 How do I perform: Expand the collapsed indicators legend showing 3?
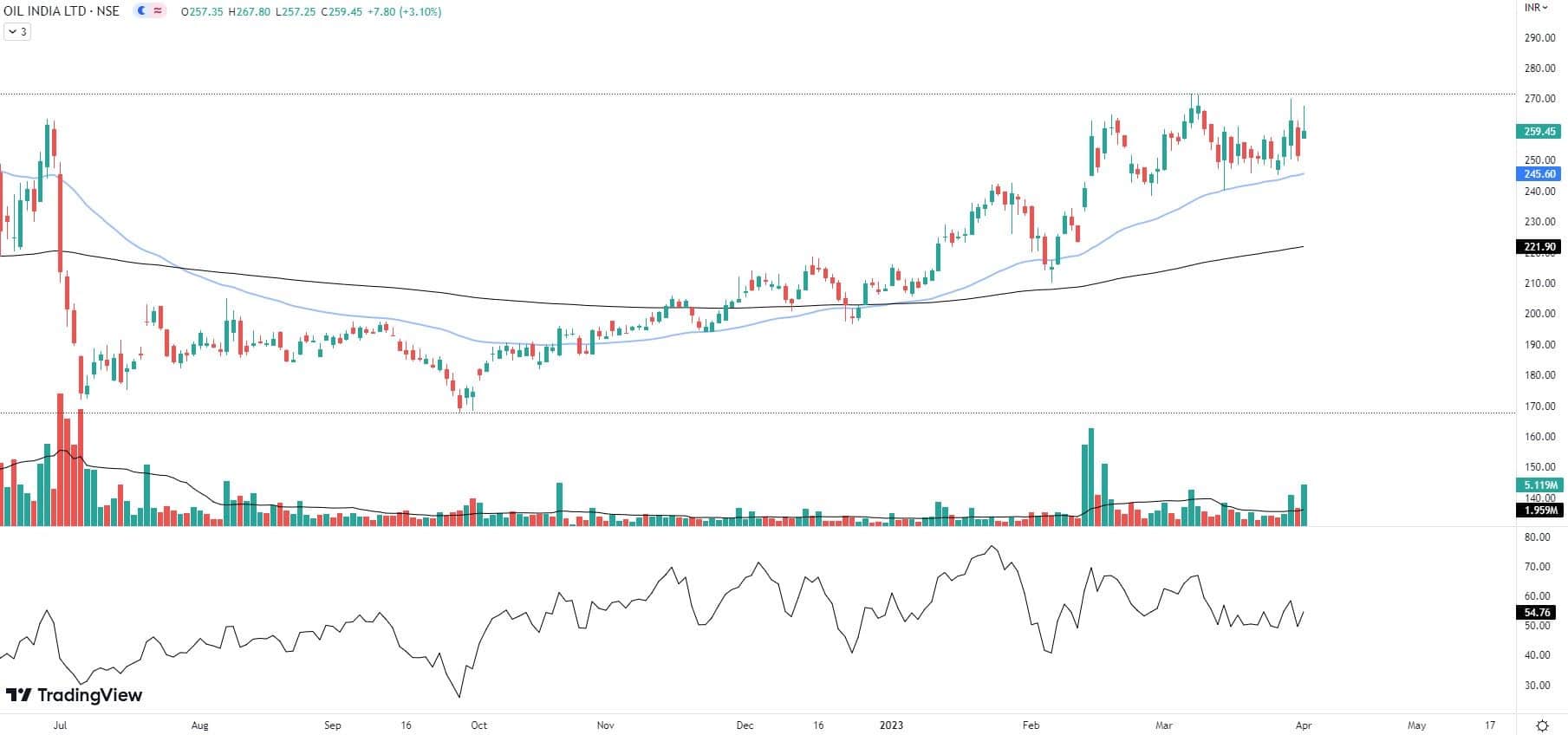click(17, 31)
